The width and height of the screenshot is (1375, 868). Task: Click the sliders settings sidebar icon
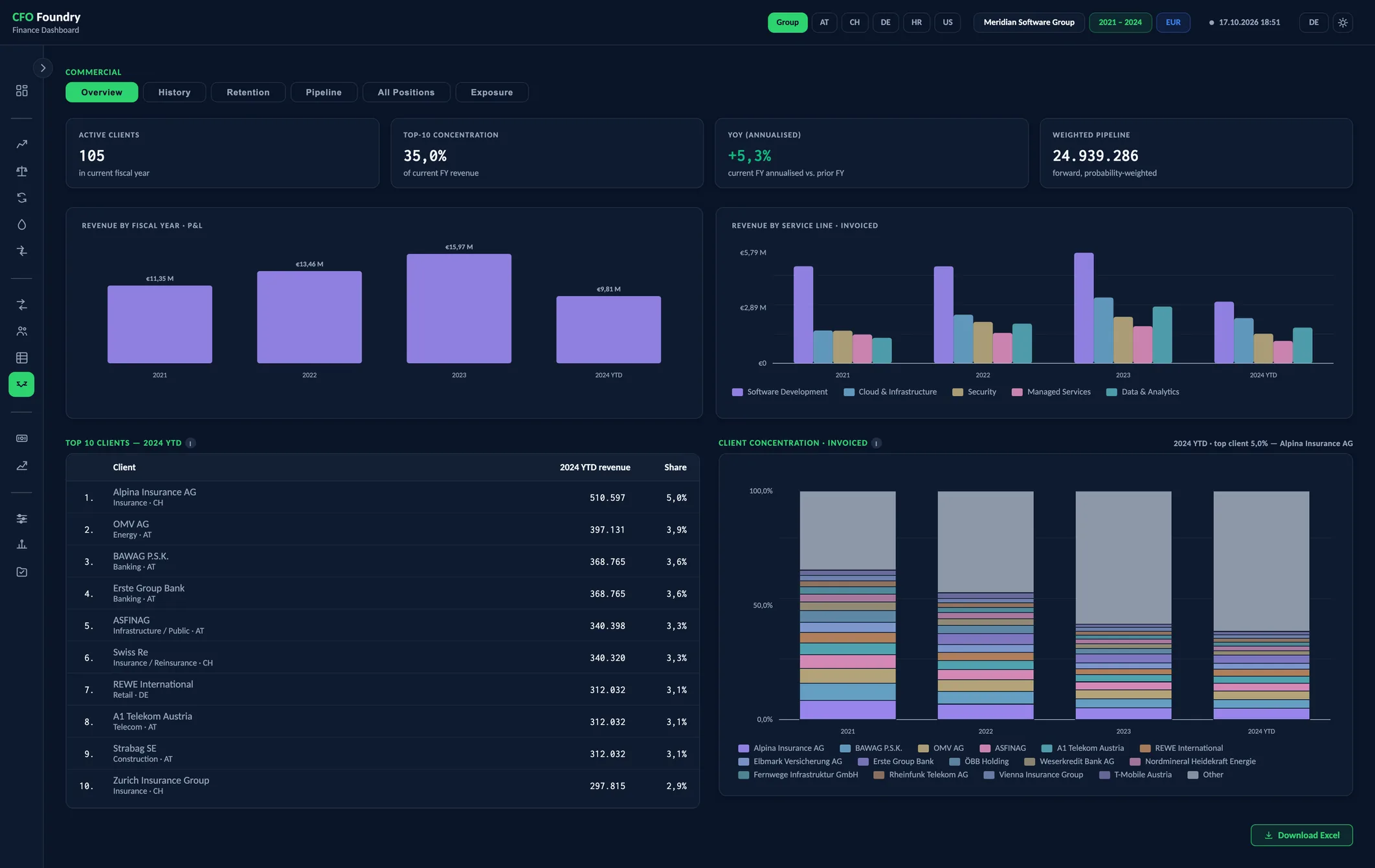tap(21, 518)
